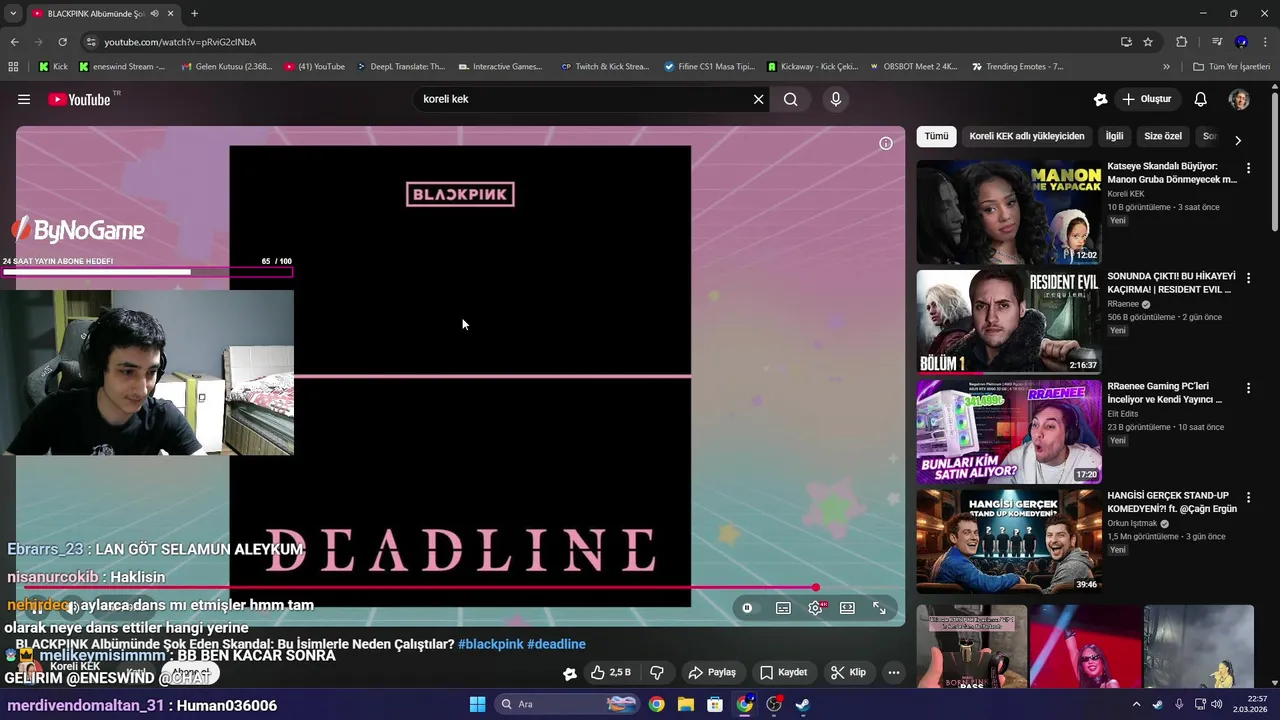Show more filter chips with right arrow
This screenshot has width=1280, height=720.
(x=1238, y=140)
